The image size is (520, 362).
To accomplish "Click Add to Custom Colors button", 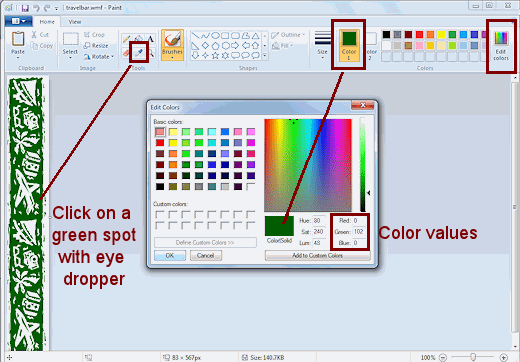I will [x=317, y=256].
